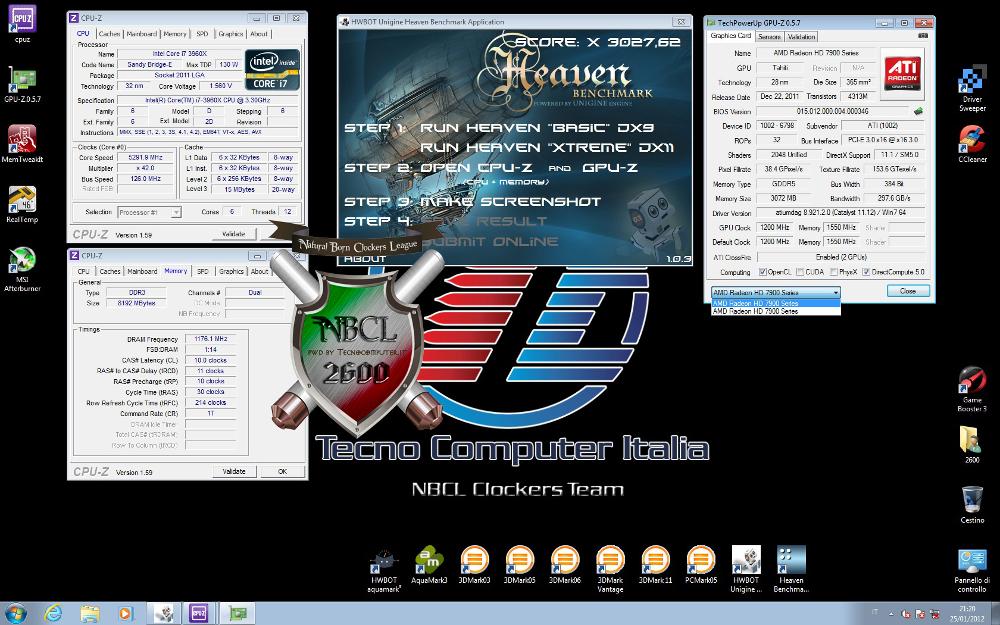Open SPD tab in top CPU-Z window
The image size is (1000, 625).
(202, 34)
